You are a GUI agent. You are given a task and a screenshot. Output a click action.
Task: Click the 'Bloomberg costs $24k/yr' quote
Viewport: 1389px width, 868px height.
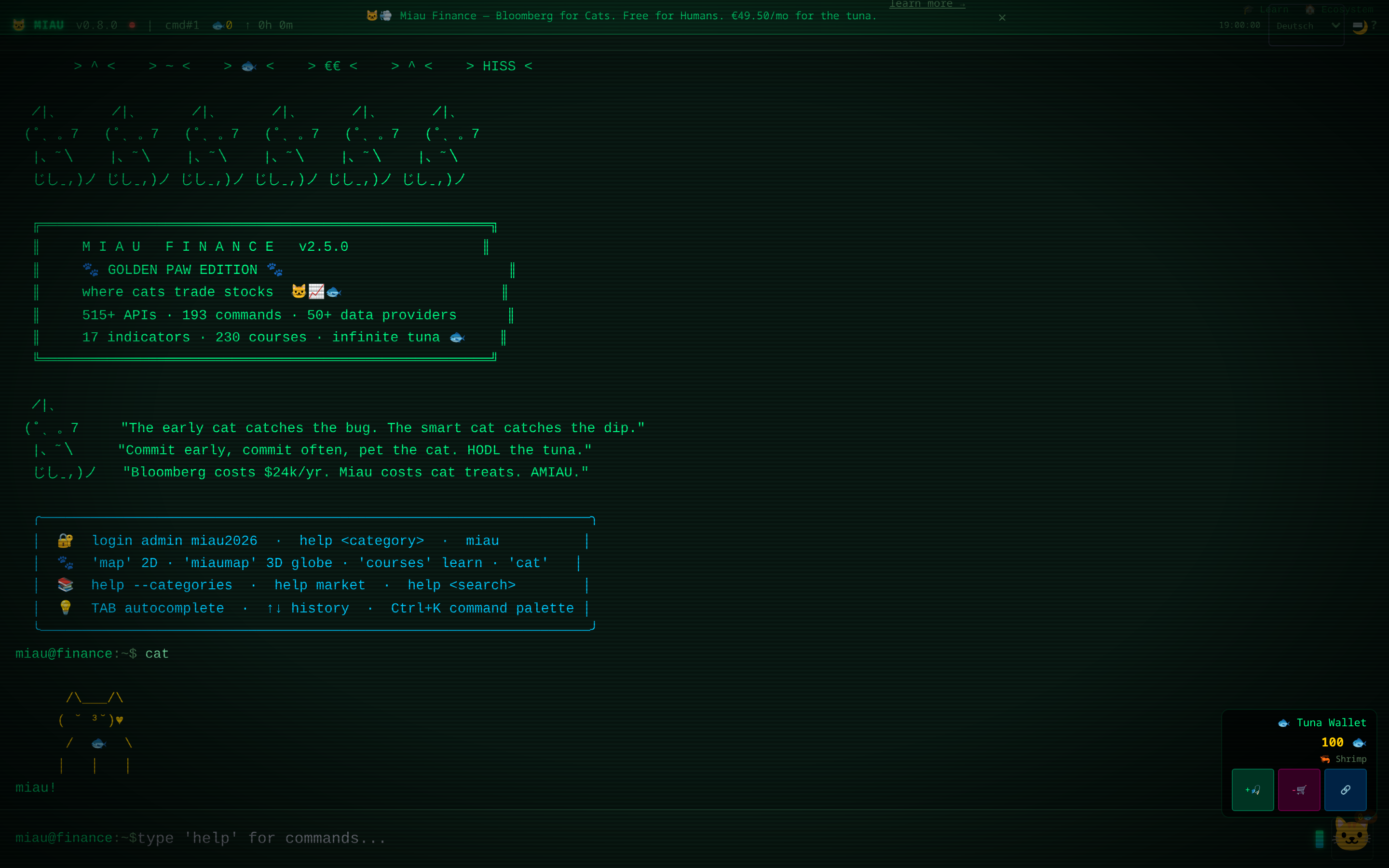tap(356, 473)
